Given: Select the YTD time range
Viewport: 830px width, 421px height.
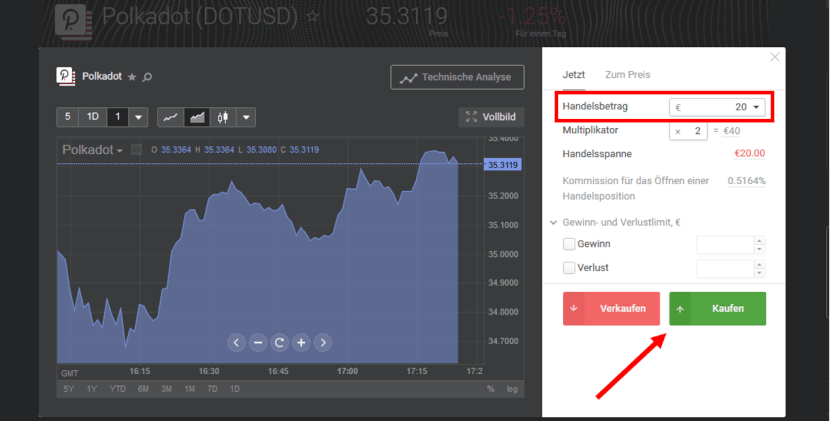Looking at the screenshot, I should (x=118, y=389).
